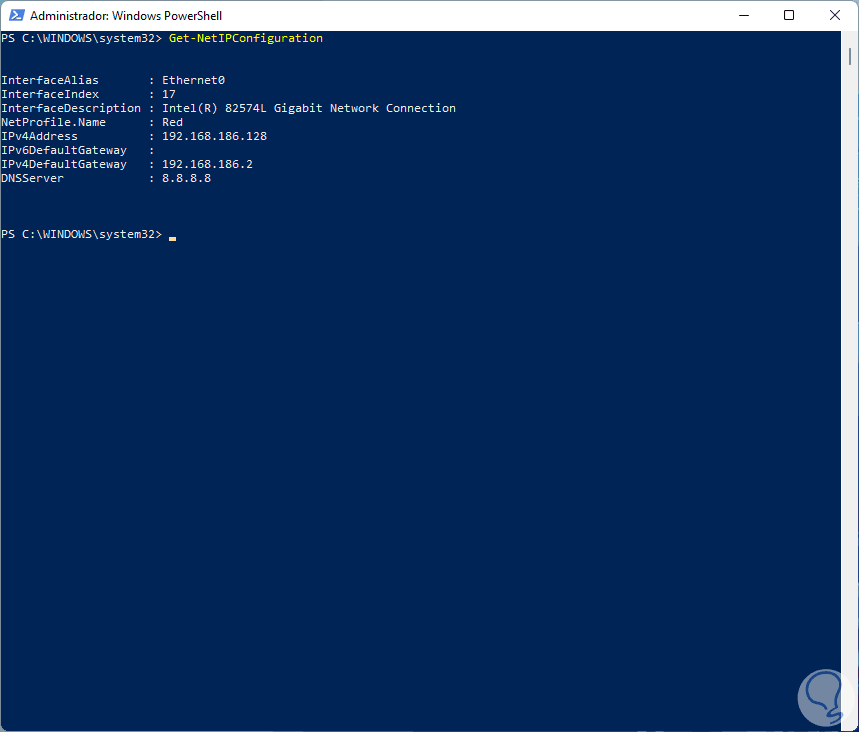Screen dimensions: 859x732
Task: Click the first PS C:\WINDOWS\system32> prompt
Action: tap(81, 38)
